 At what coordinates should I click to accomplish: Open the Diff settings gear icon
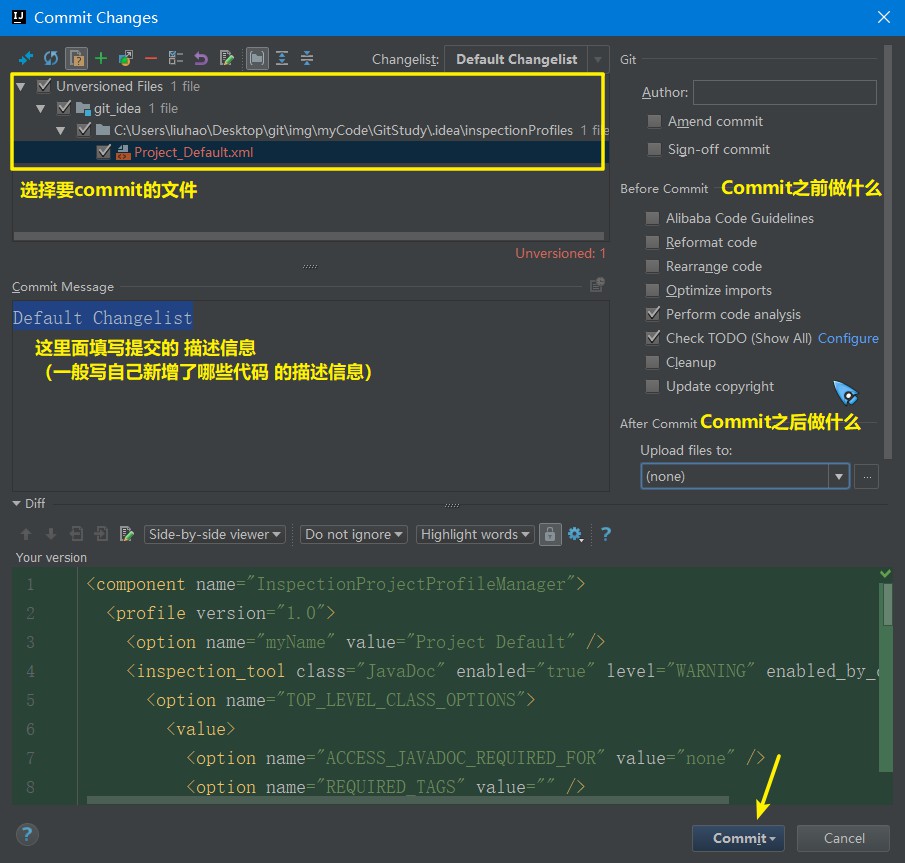(x=575, y=535)
